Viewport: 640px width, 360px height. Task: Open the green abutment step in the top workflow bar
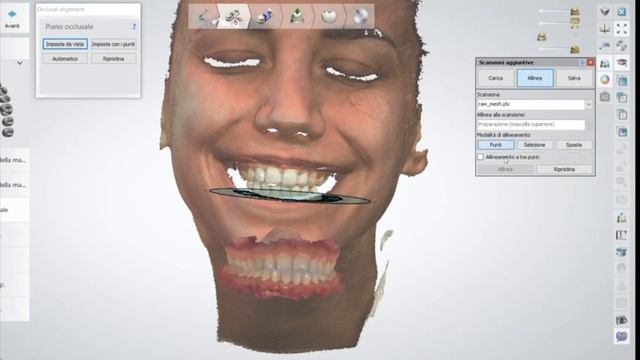click(x=297, y=17)
